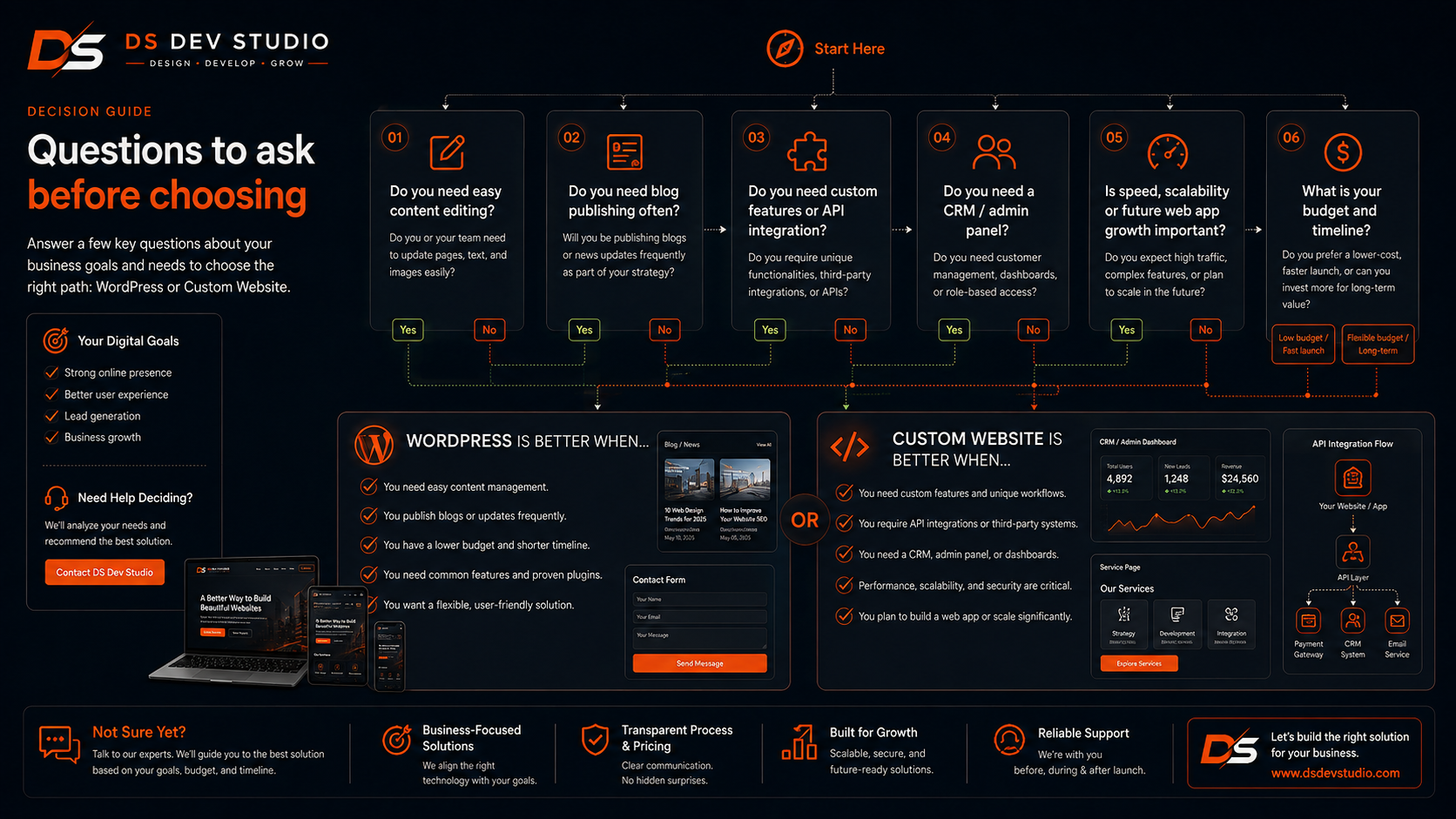1456x819 pixels.
Task: Click the speedometer icon in question 05
Action: point(1167,152)
